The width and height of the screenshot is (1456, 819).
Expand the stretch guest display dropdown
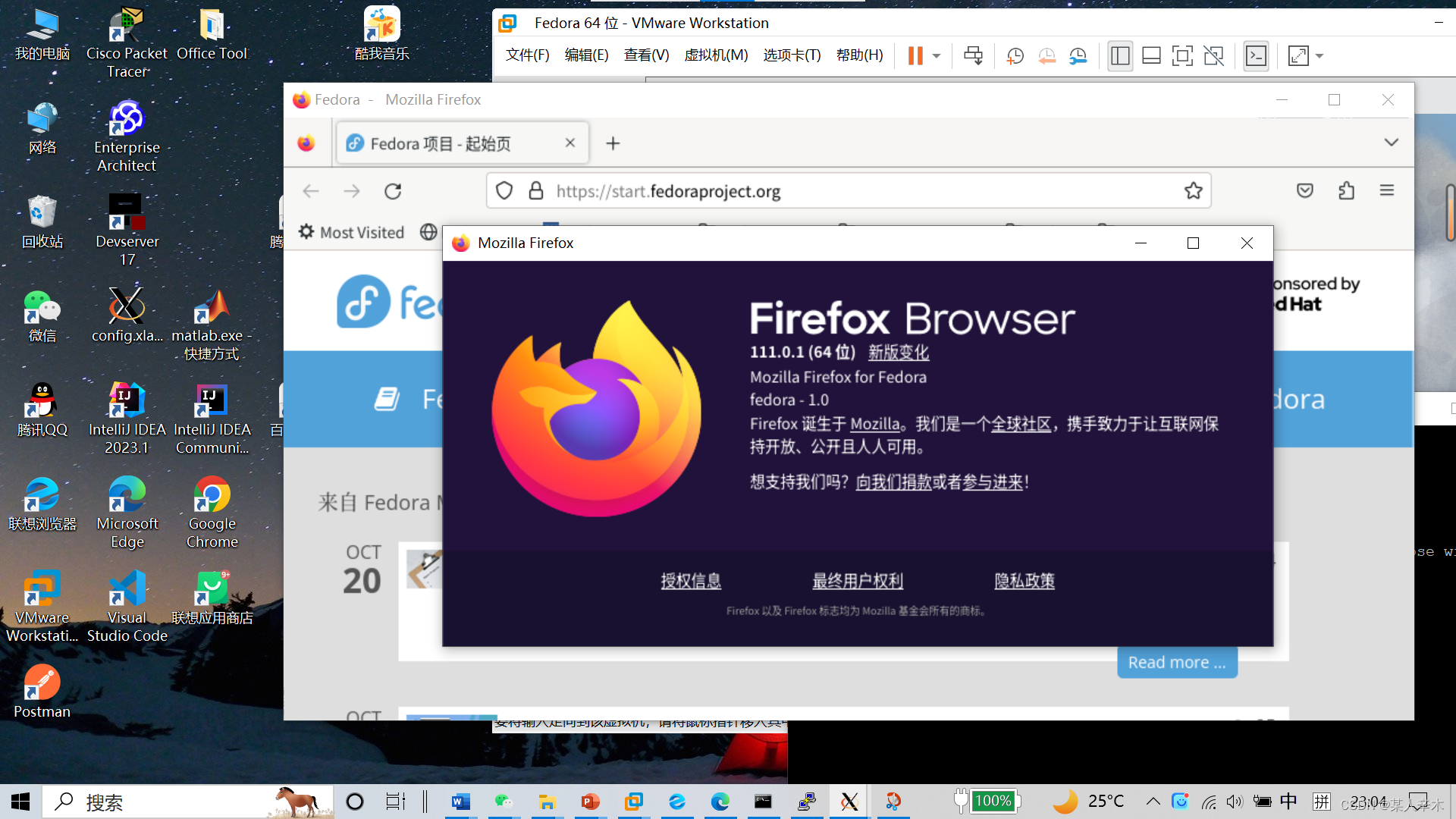[1319, 55]
